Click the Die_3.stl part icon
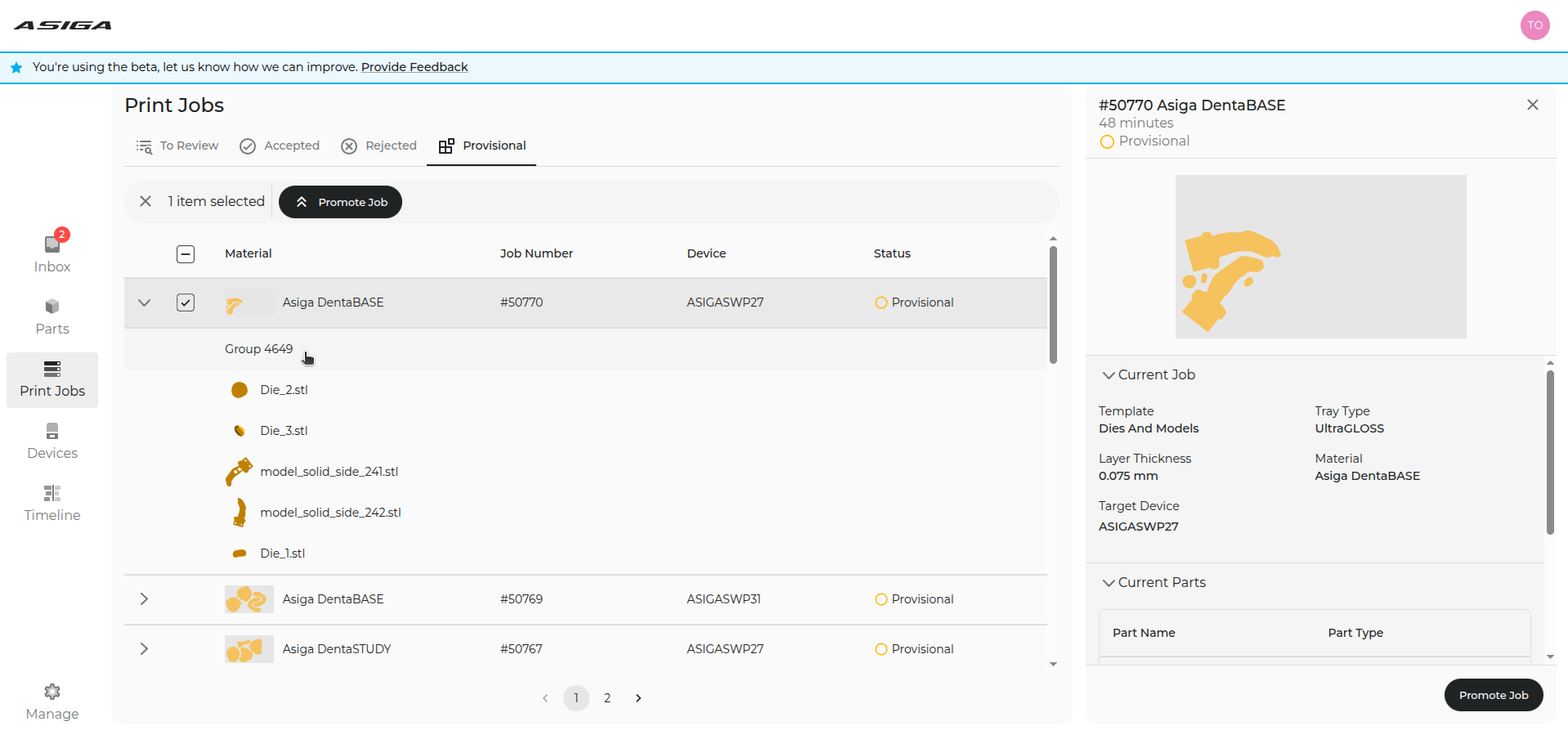The height and width of the screenshot is (735, 1568). point(240,431)
